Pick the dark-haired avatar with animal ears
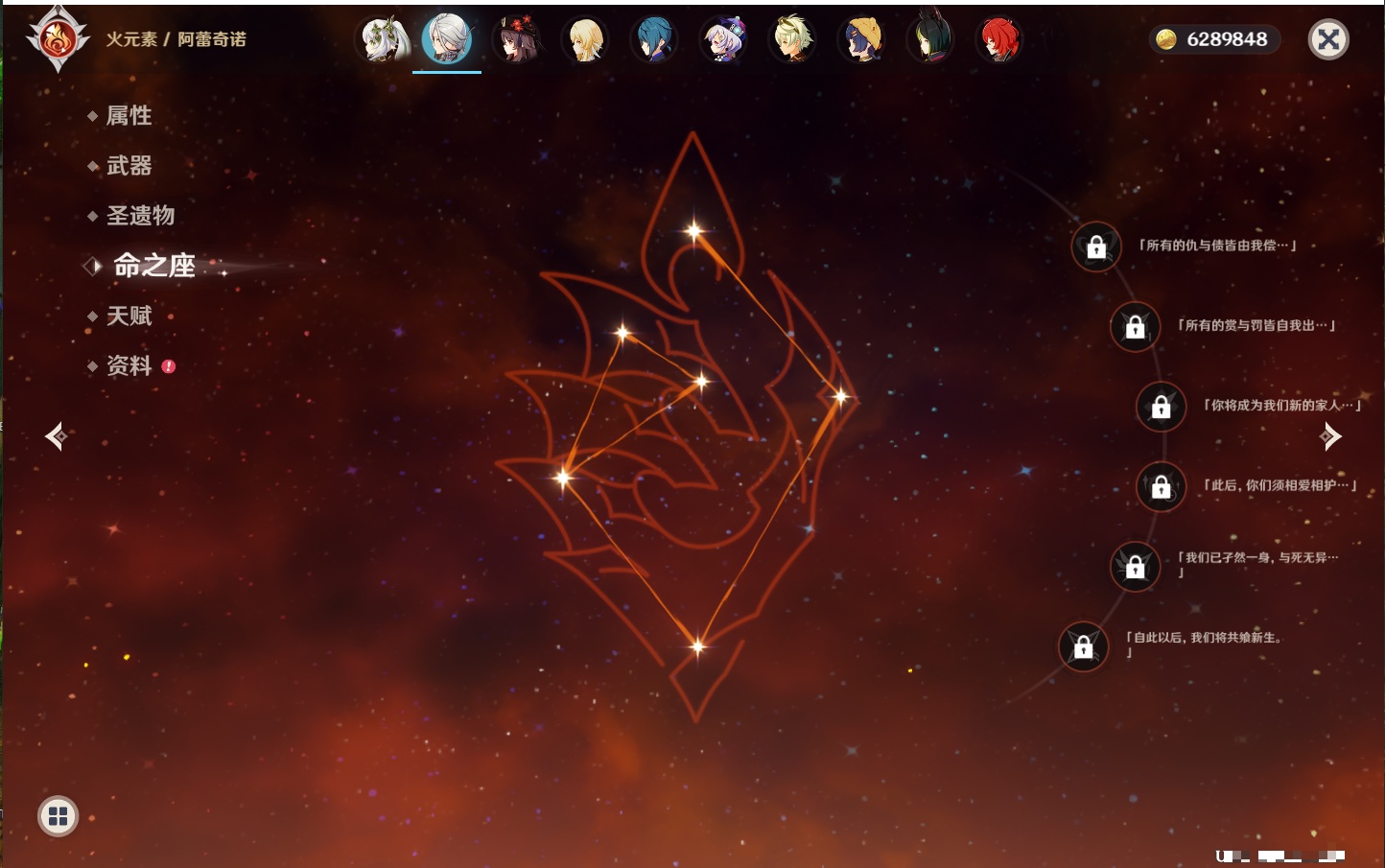The width and height of the screenshot is (1385, 868). pos(930,39)
